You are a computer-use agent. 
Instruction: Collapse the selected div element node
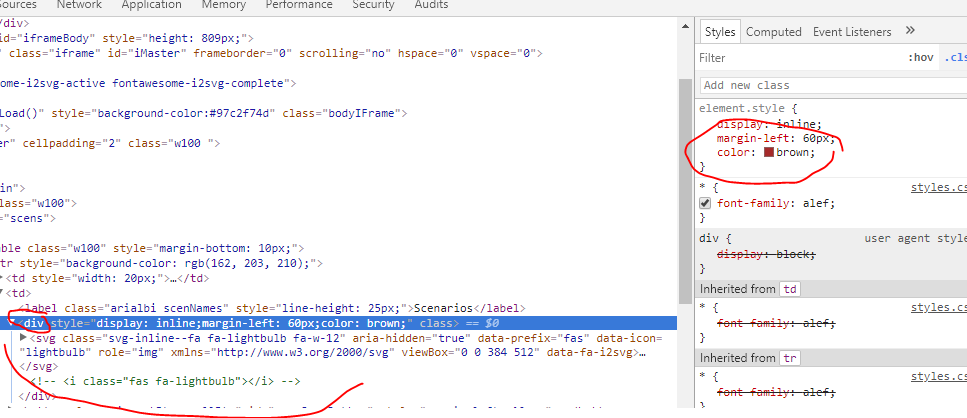click(12, 323)
